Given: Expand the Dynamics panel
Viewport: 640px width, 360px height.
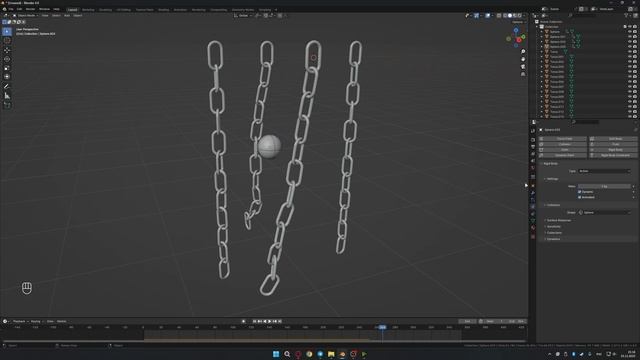Looking at the screenshot, I should (553, 239).
